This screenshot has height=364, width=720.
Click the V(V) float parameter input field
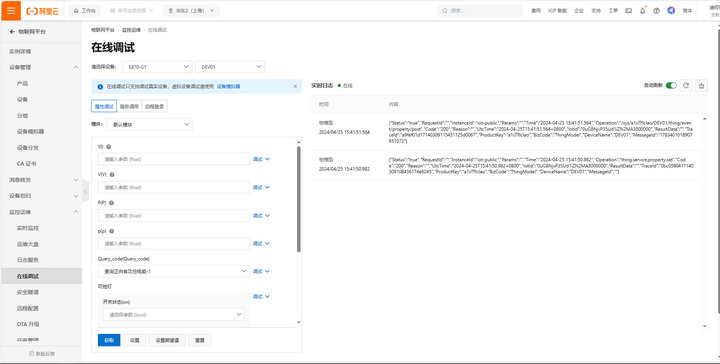click(174, 187)
